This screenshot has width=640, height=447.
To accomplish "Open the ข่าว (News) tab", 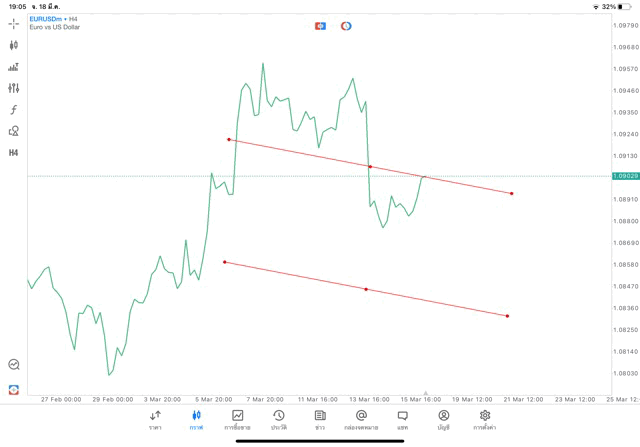I will click(x=320, y=420).
